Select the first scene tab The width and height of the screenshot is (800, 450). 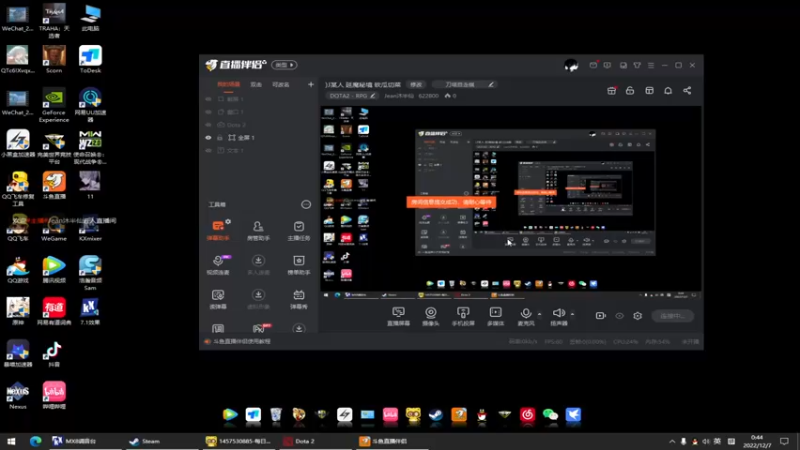pos(228,84)
